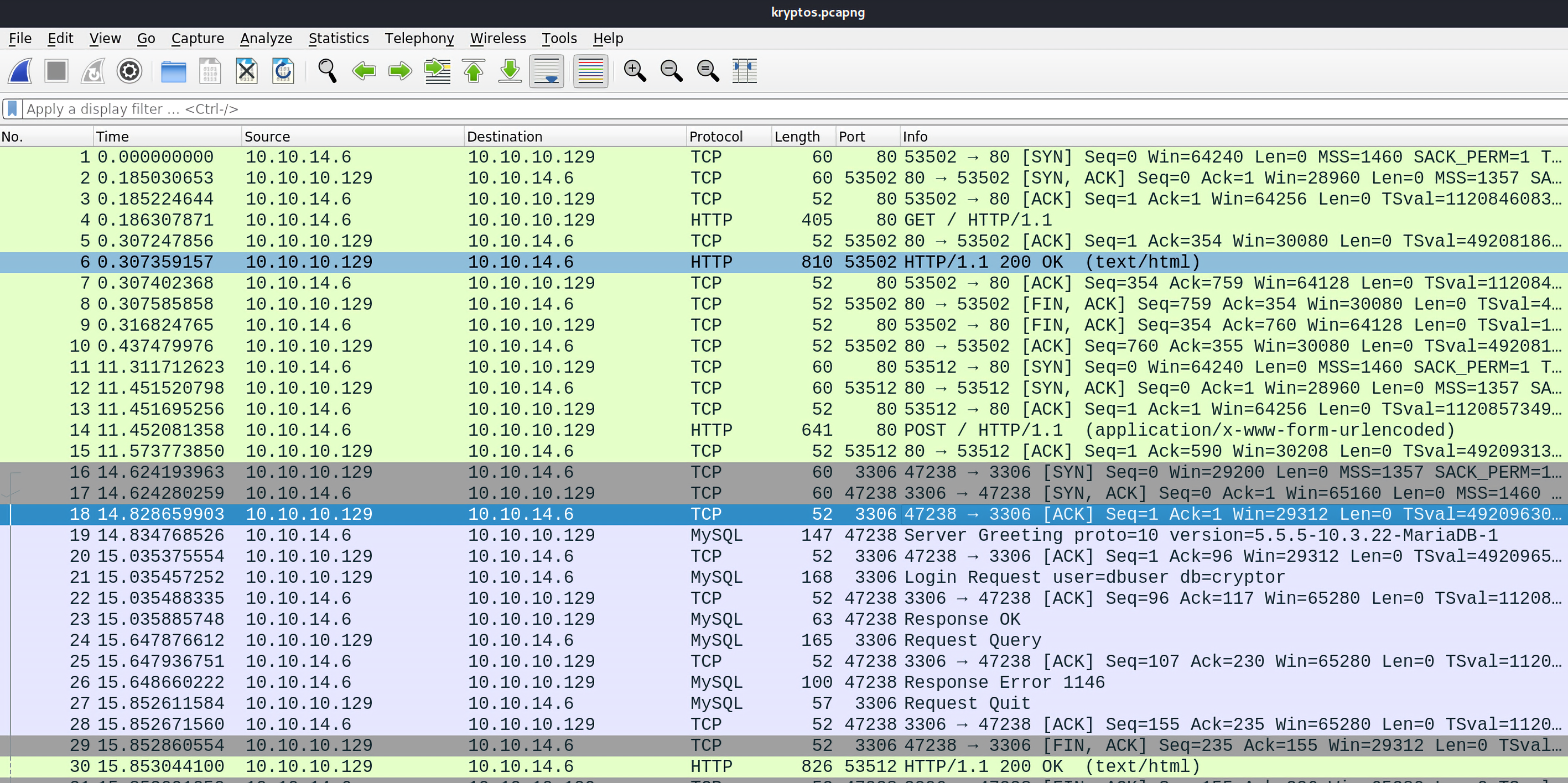
Task: Zoom in on packet text
Action: point(635,71)
